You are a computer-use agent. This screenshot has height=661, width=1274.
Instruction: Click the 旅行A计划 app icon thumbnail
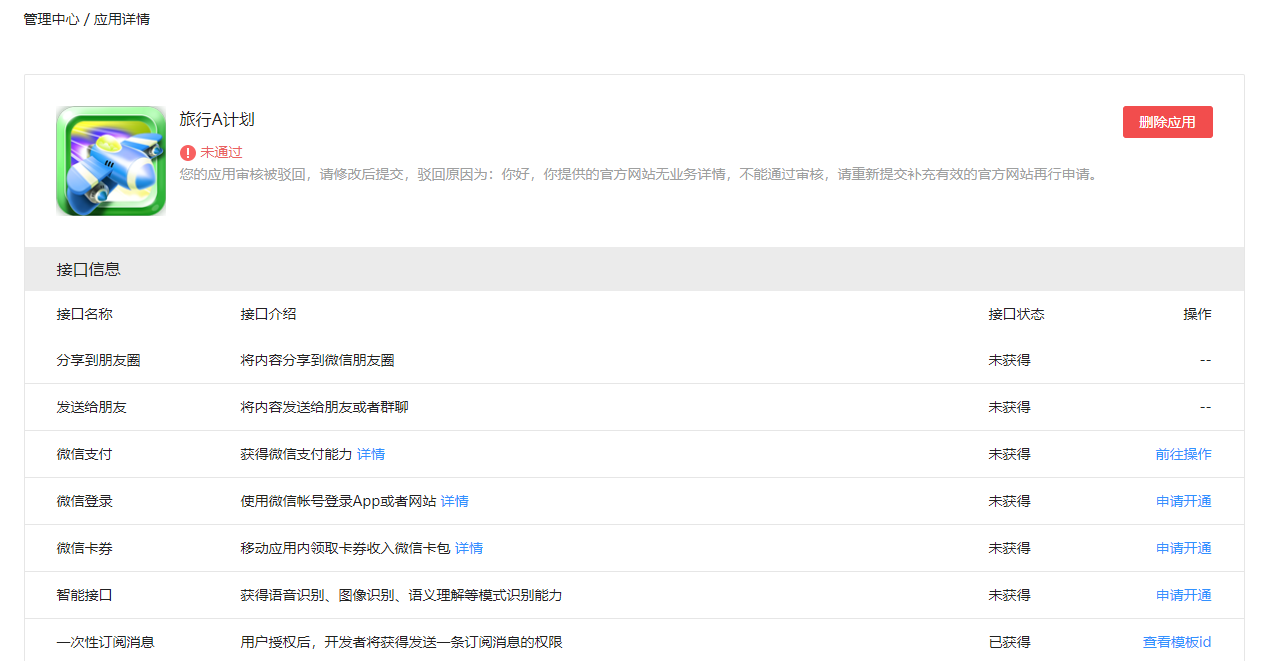pyautogui.click(x=111, y=161)
